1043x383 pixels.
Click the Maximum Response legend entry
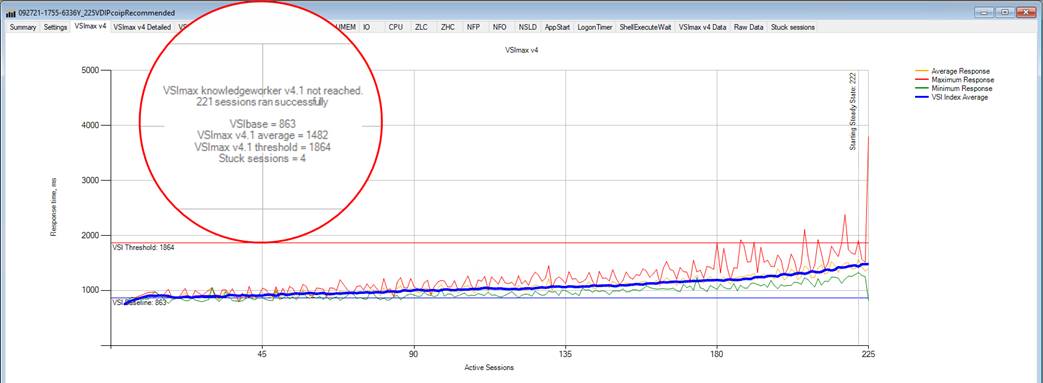(954, 80)
